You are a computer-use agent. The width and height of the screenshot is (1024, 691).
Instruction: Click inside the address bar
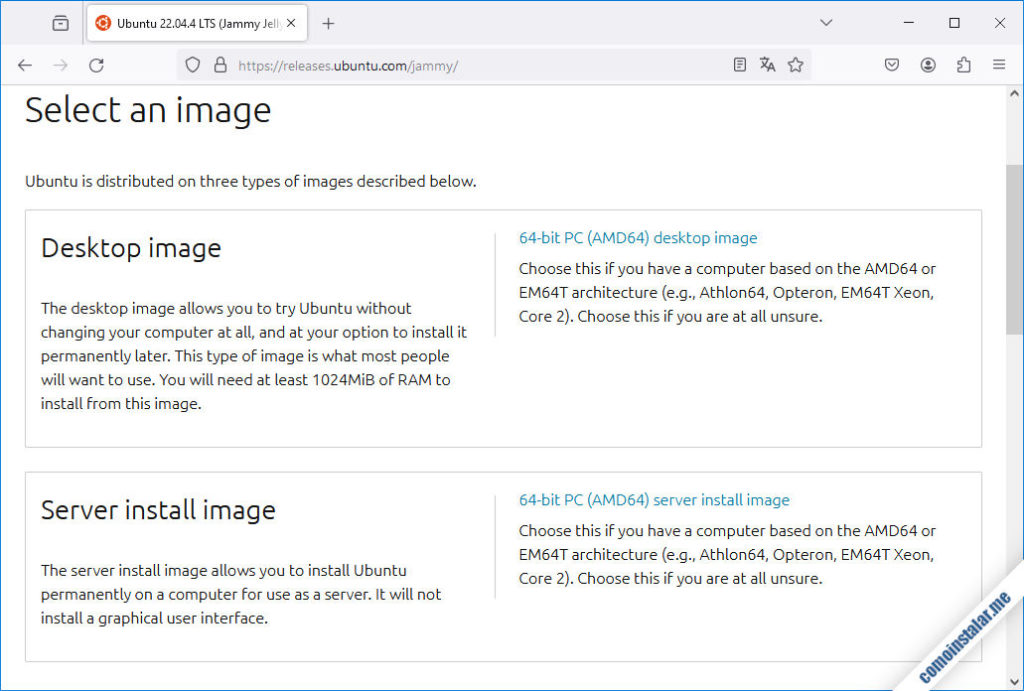point(450,64)
